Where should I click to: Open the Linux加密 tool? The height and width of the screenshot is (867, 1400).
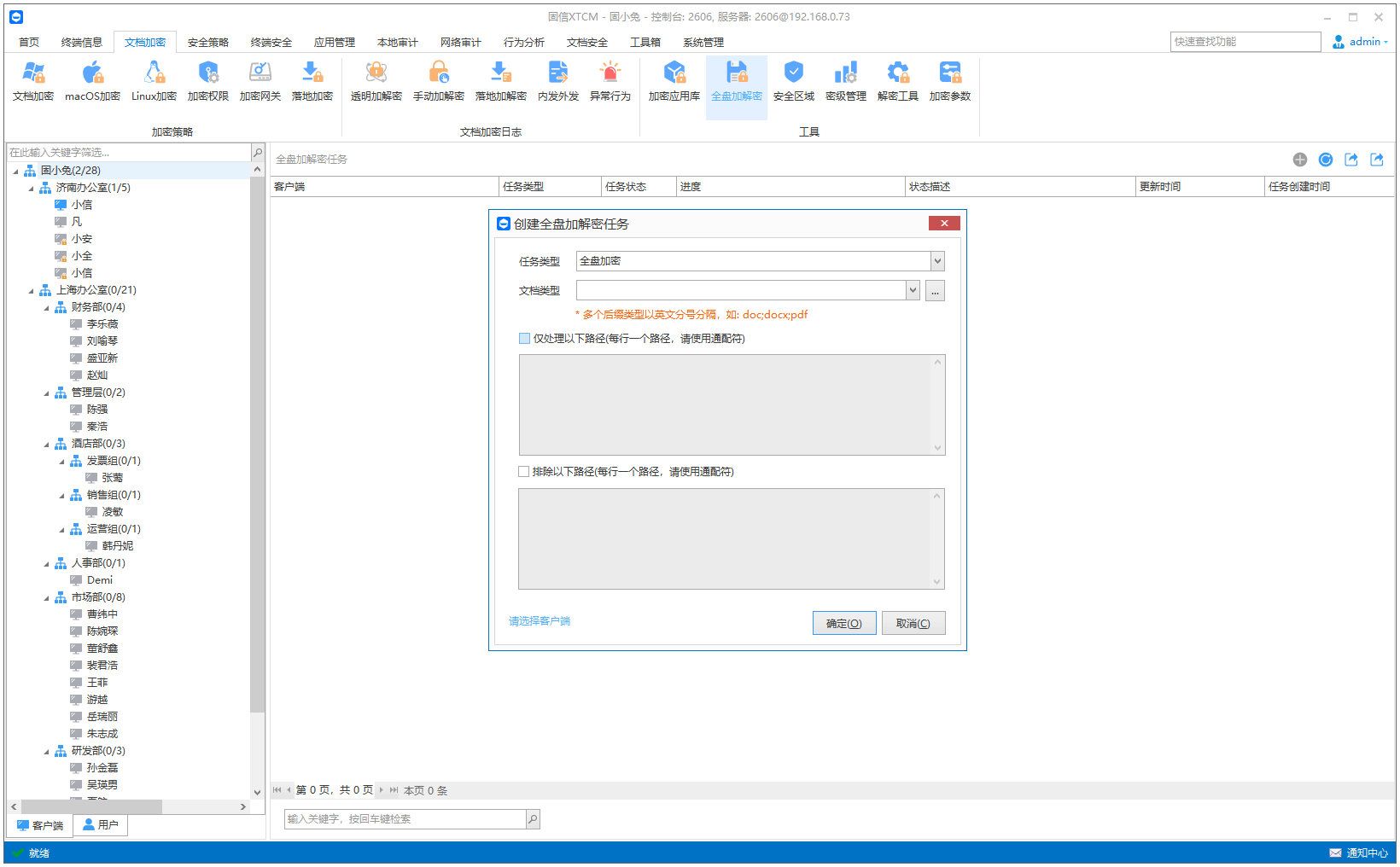coord(154,81)
